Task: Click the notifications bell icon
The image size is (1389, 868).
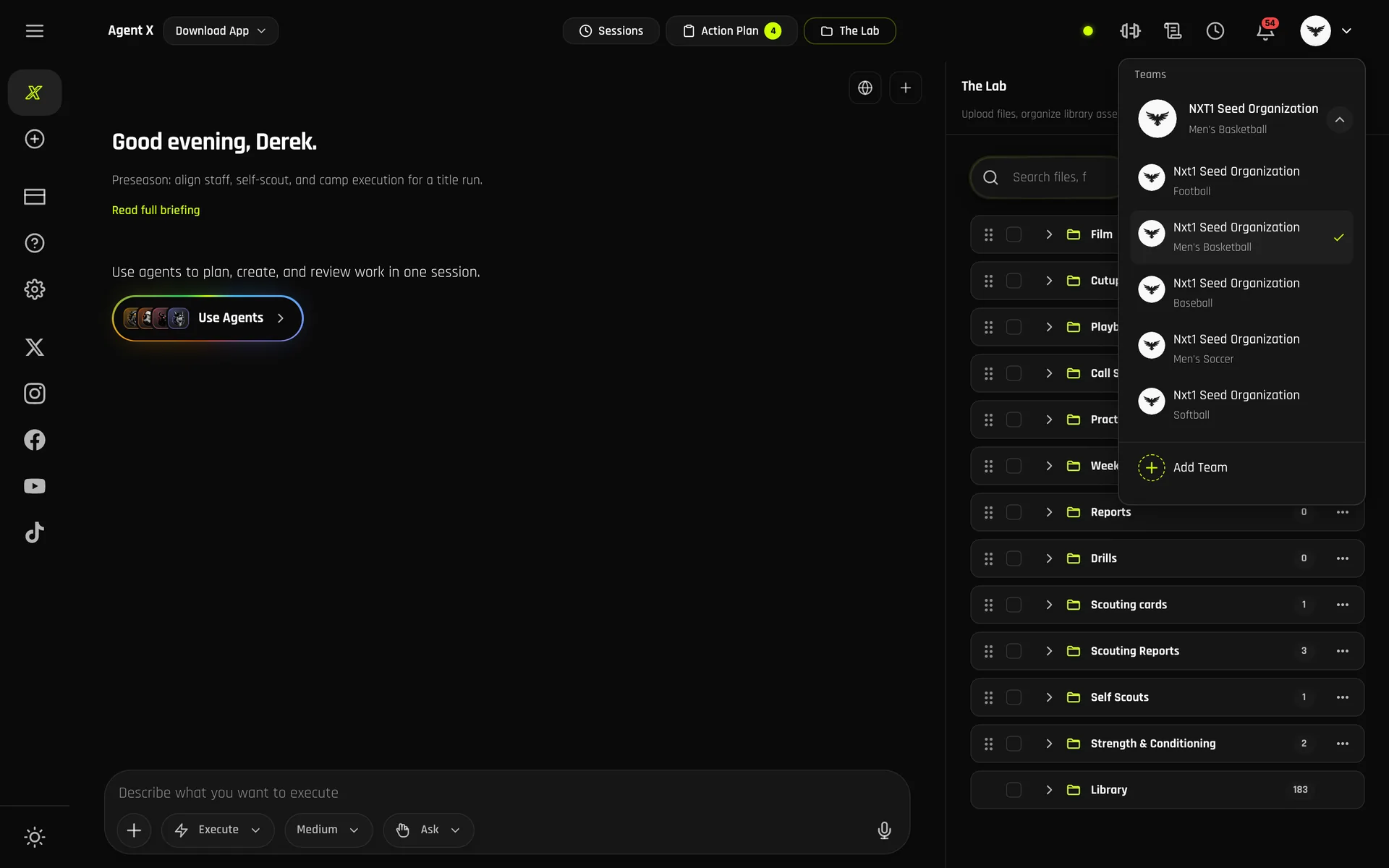Action: tap(1265, 31)
